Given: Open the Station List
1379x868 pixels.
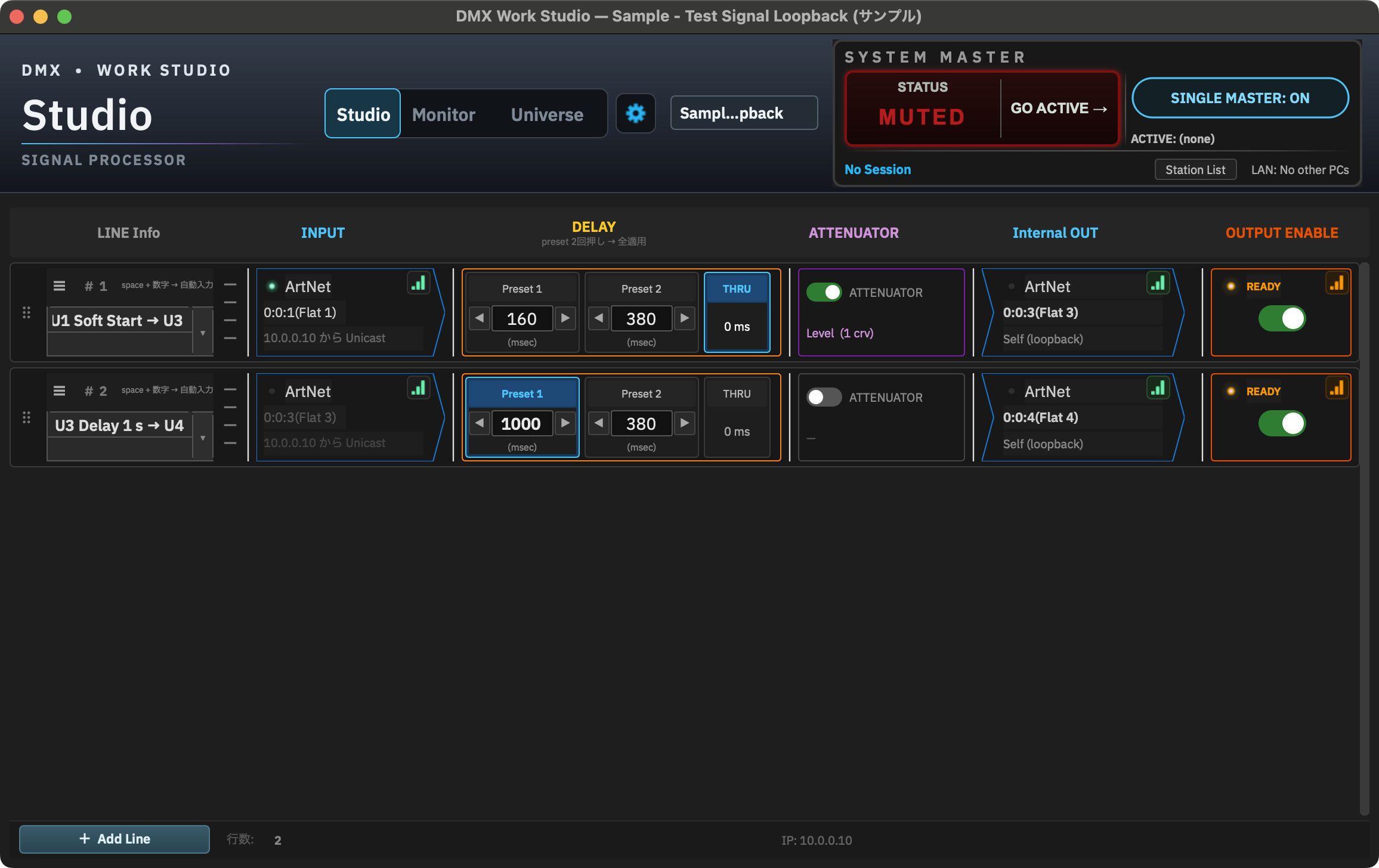Looking at the screenshot, I should pyautogui.click(x=1195, y=170).
